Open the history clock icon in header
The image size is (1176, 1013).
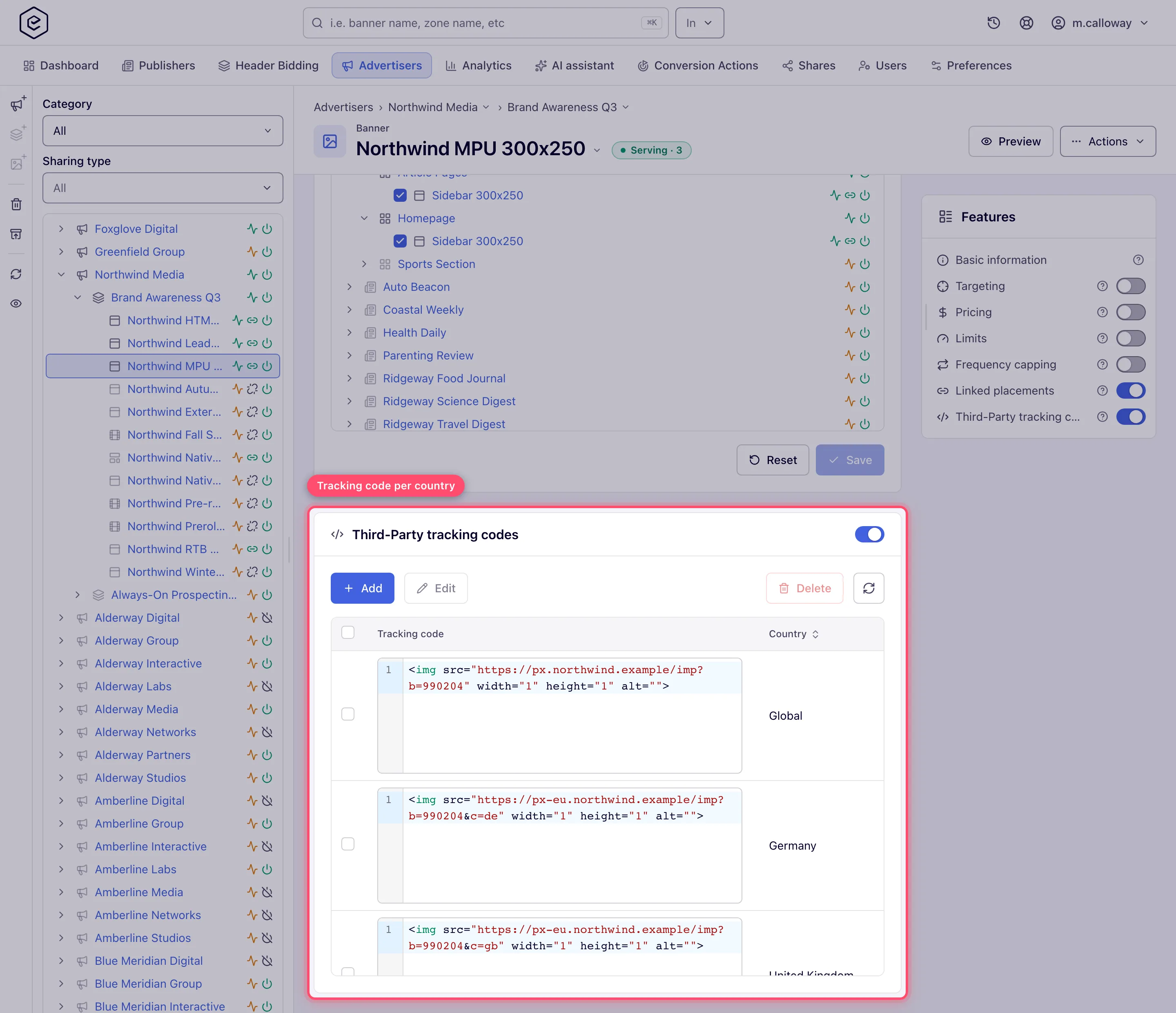click(993, 23)
